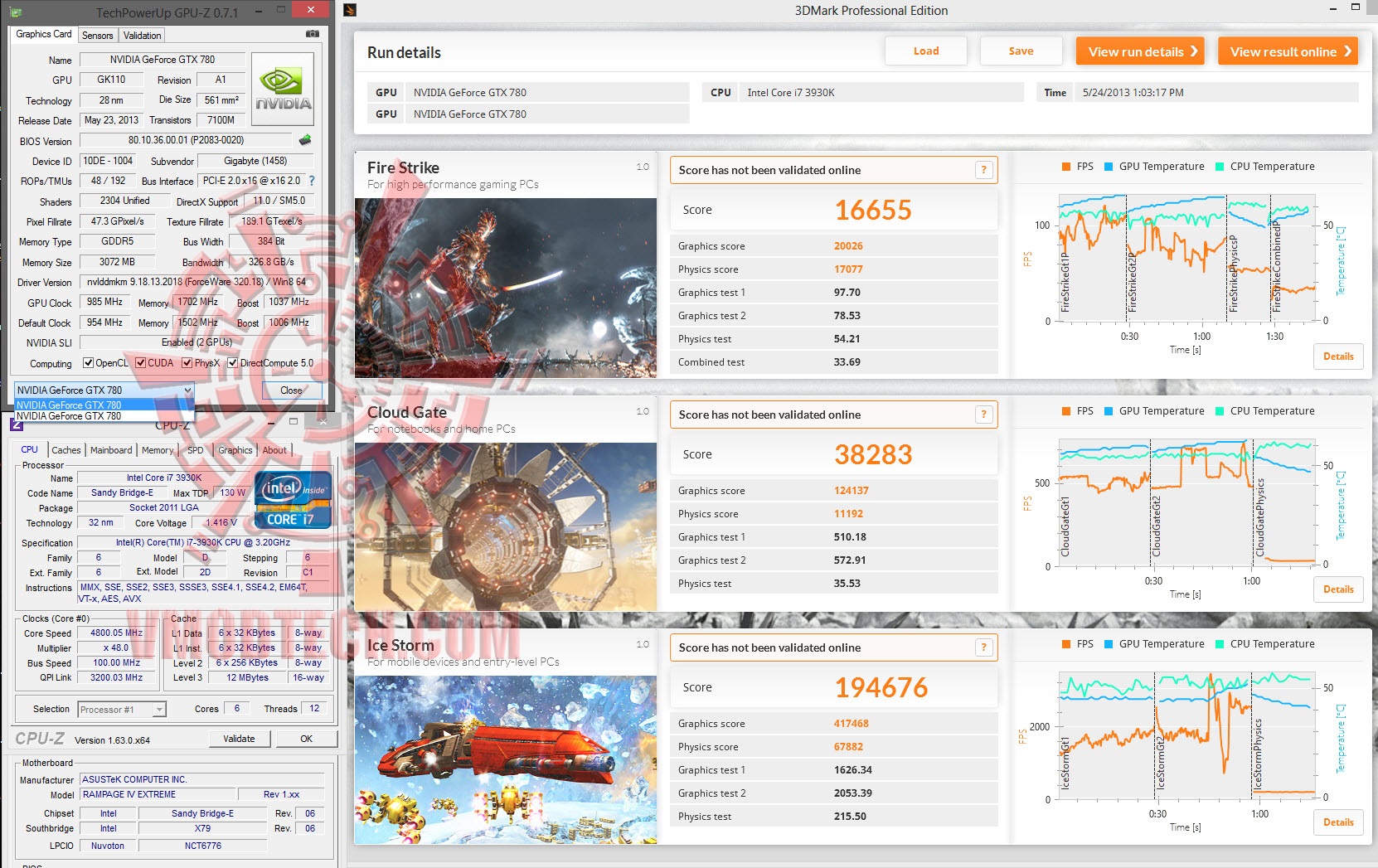Viewport: 1378px width, 868px height.
Task: Toggle the PhysX checkbox
Action: pyautogui.click(x=187, y=363)
